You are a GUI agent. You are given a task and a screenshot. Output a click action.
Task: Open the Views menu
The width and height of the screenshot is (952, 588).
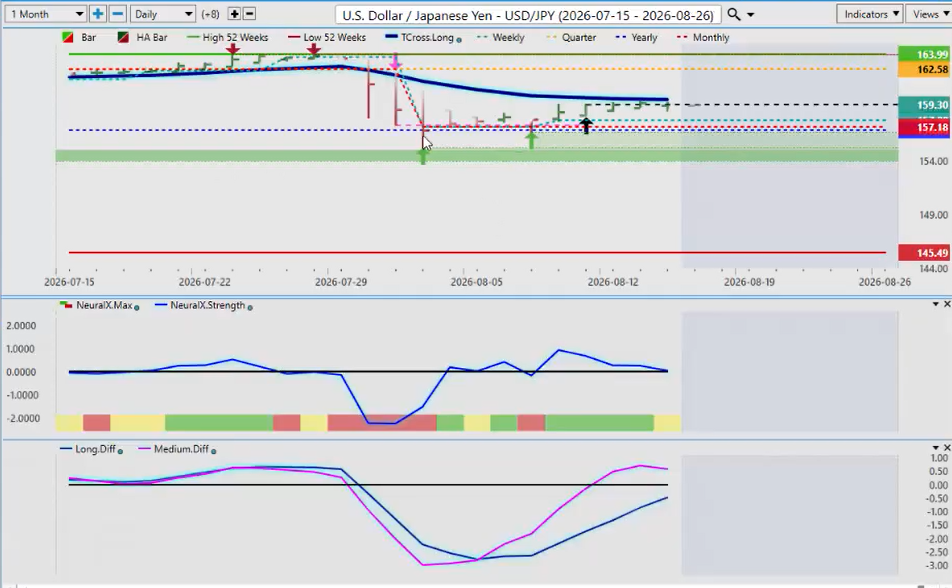tap(930, 14)
